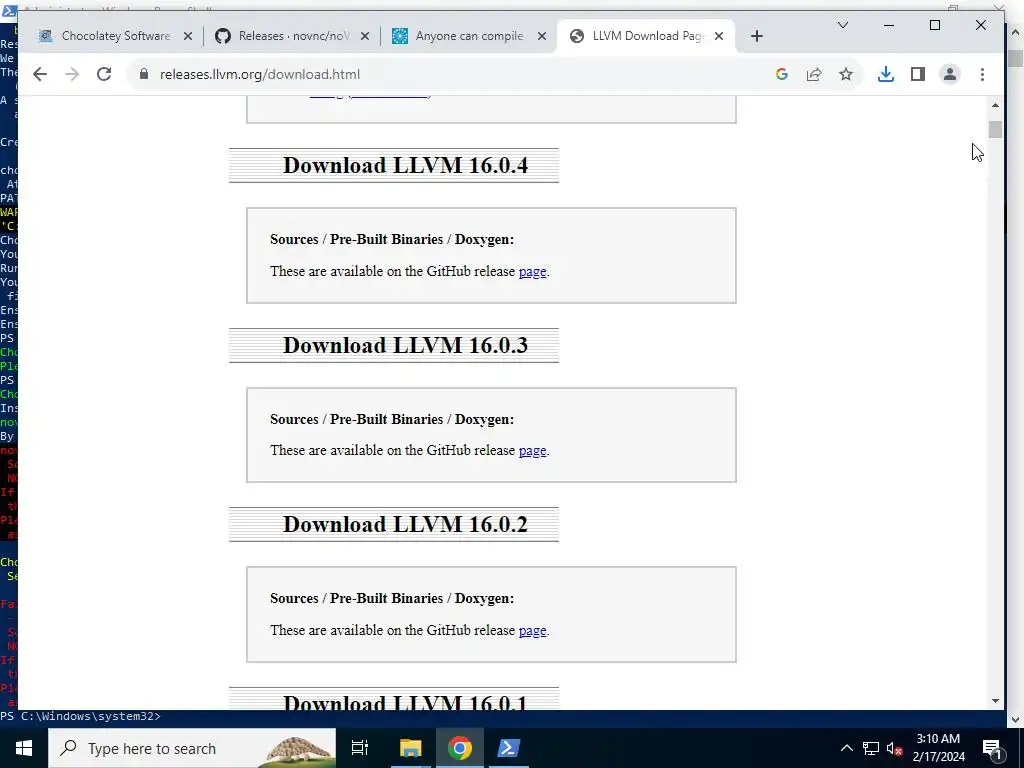
Task: Share this page using share icon
Action: coord(814,74)
